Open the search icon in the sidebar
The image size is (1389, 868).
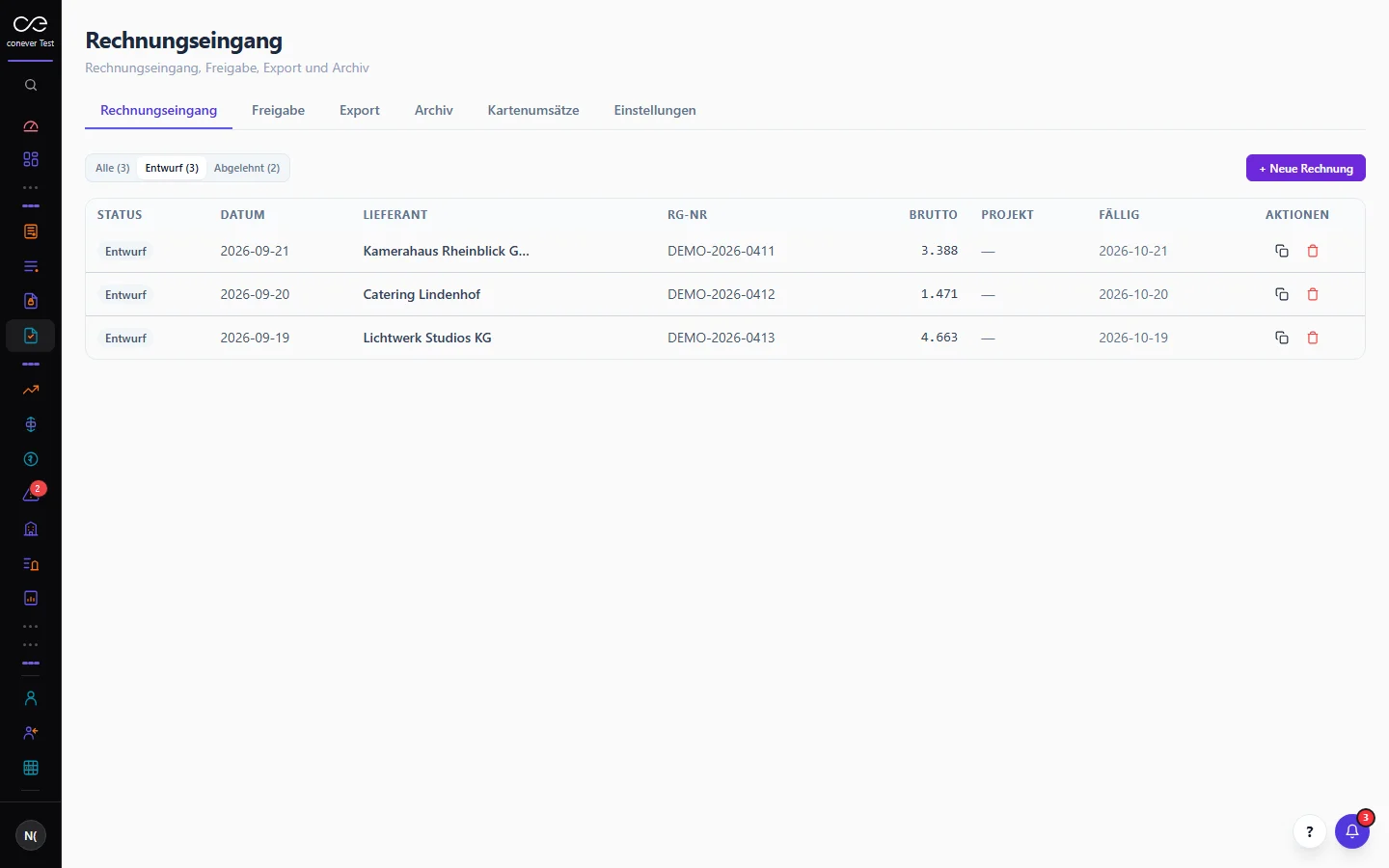(x=31, y=85)
